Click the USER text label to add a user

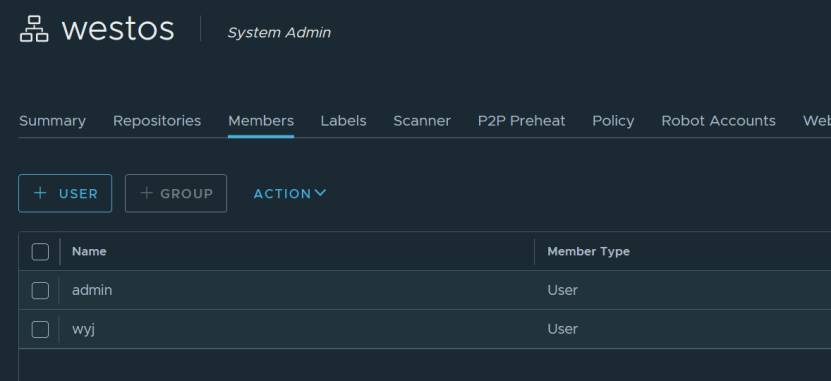click(78, 194)
